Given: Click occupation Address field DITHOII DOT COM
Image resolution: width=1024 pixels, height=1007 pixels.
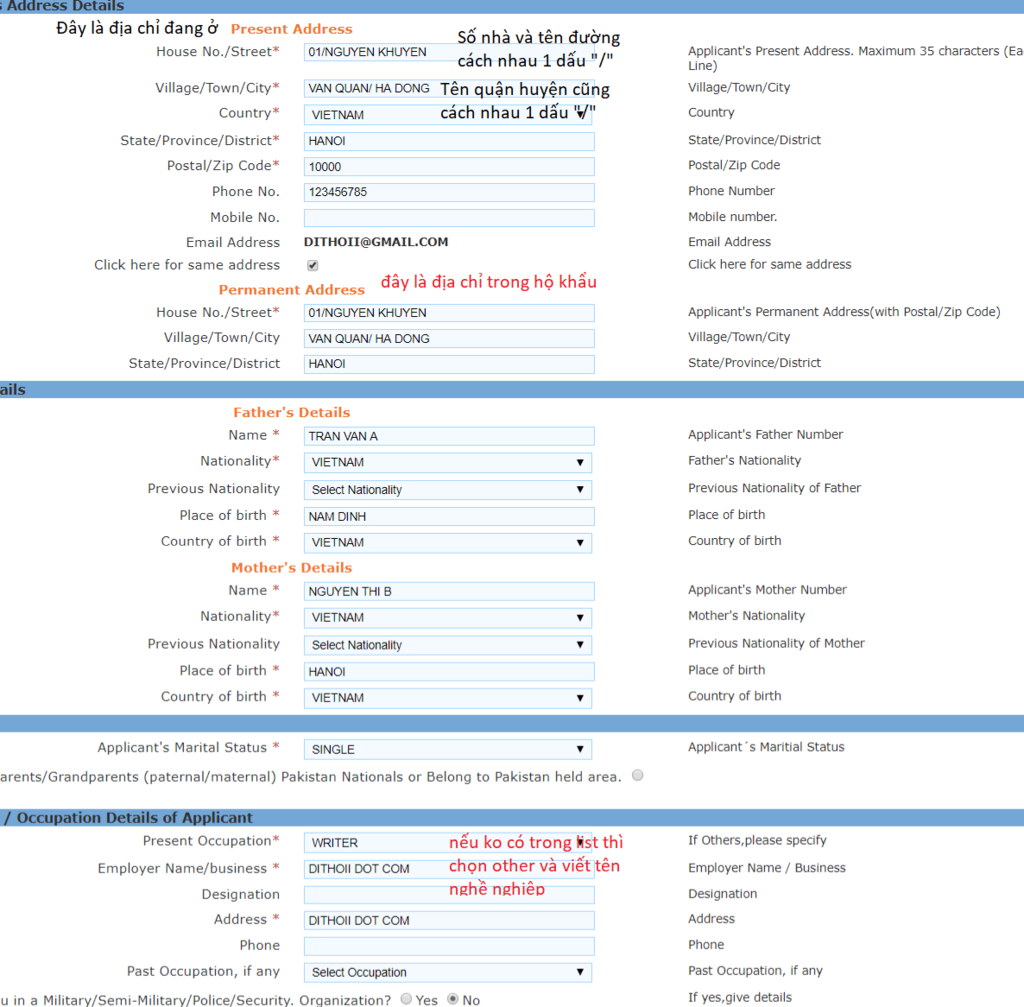Looking at the screenshot, I should 449,920.
